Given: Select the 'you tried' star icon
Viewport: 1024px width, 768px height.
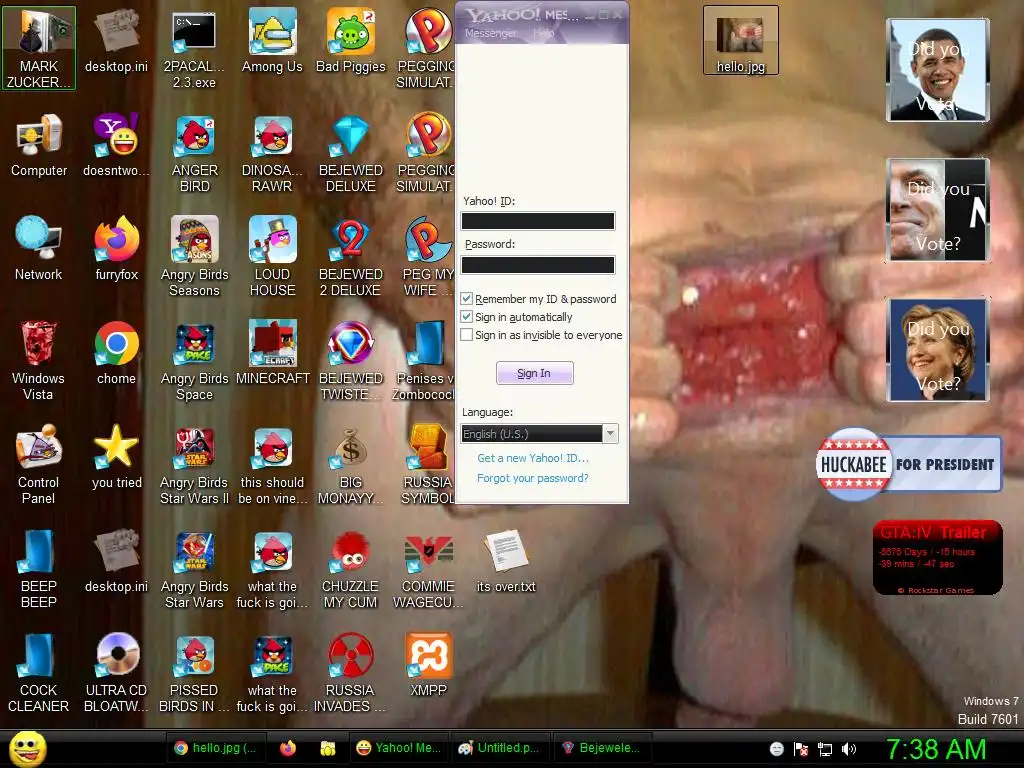Looking at the screenshot, I should click(117, 457).
